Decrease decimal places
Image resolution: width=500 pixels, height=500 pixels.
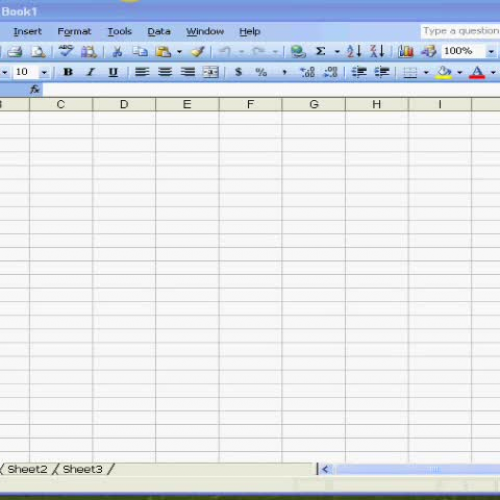click(330, 72)
